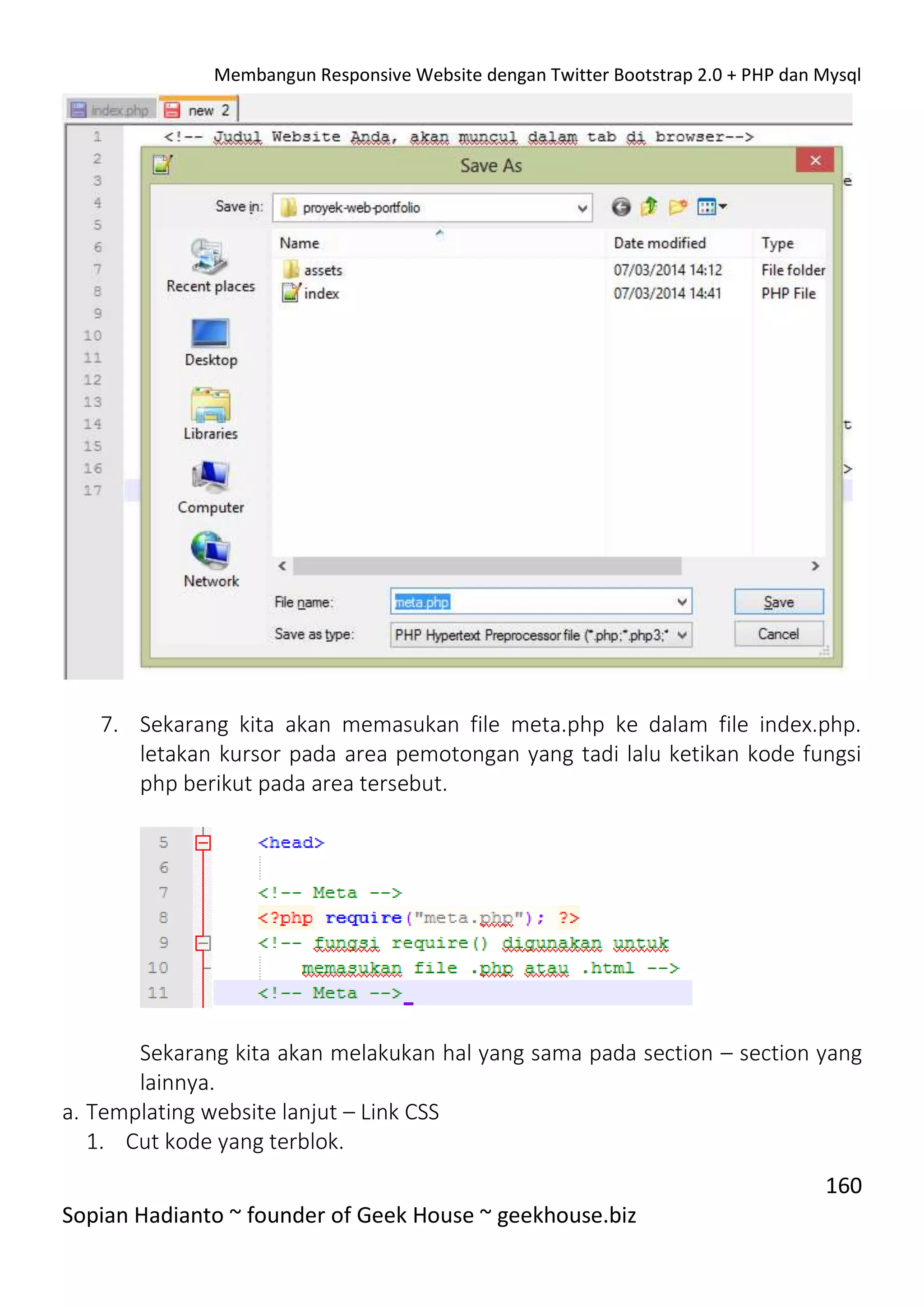Image resolution: width=924 pixels, height=1307 pixels.
Task: Click the index date 07/03/2014 14:41
Action: tap(667, 293)
